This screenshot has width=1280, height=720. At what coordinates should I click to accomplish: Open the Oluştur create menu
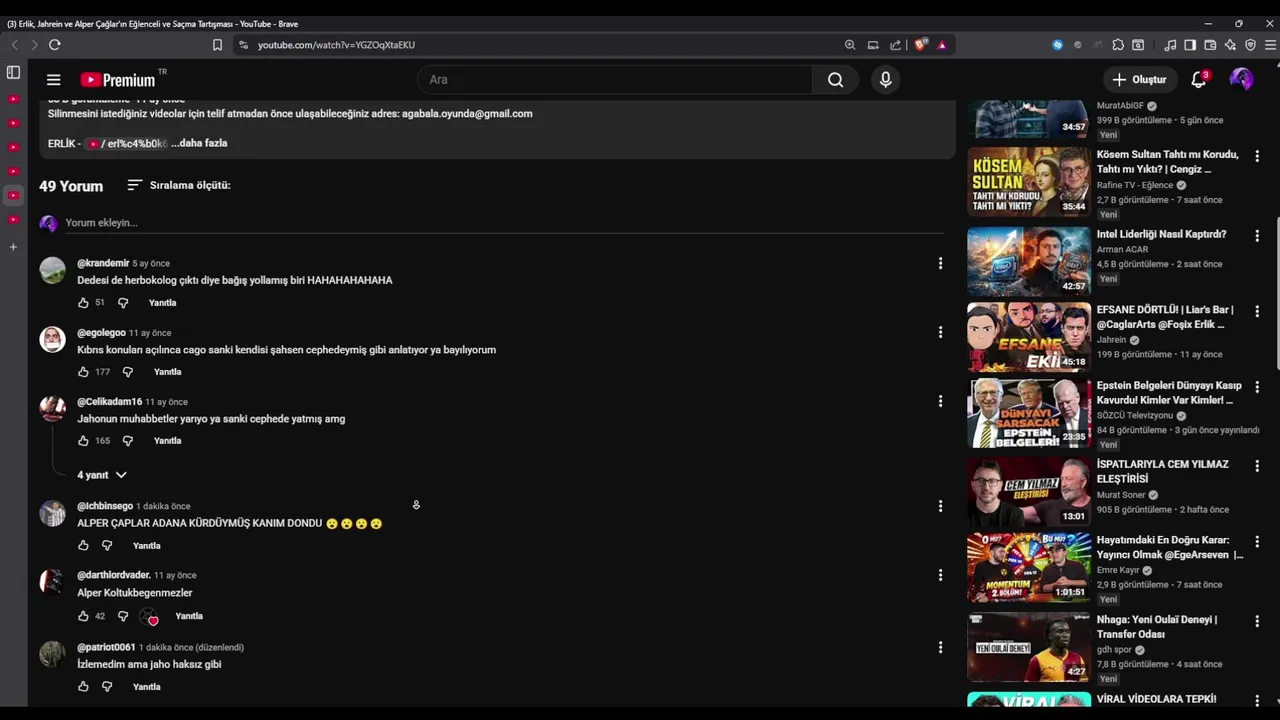coord(1140,80)
